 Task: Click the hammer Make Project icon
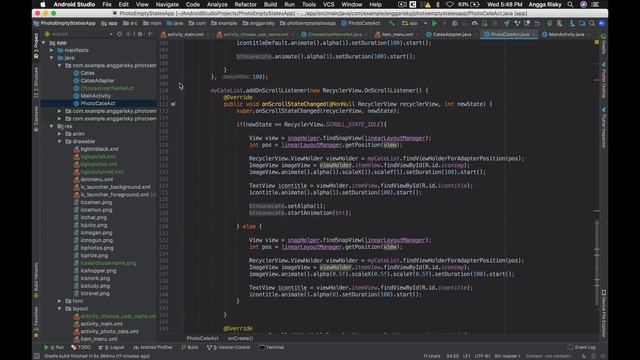[392, 24]
